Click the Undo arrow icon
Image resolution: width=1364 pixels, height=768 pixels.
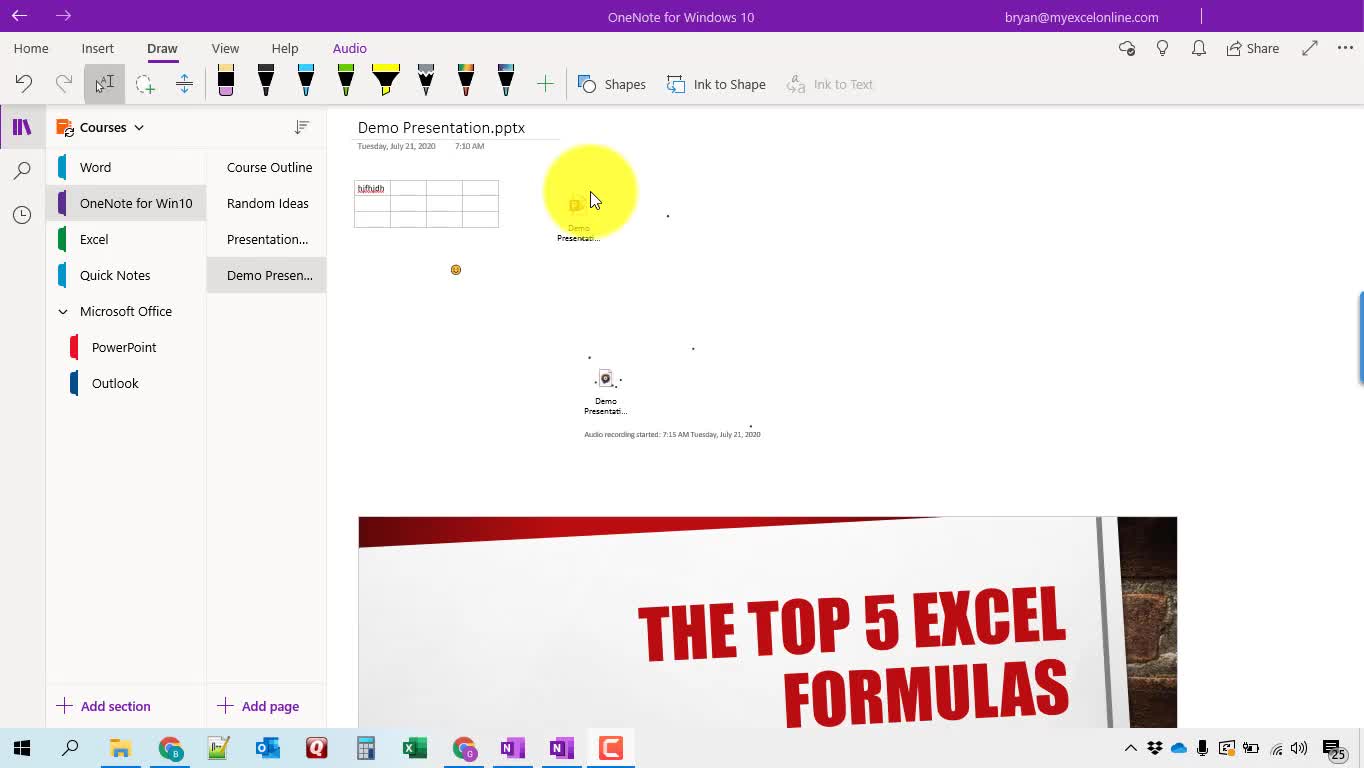24,84
